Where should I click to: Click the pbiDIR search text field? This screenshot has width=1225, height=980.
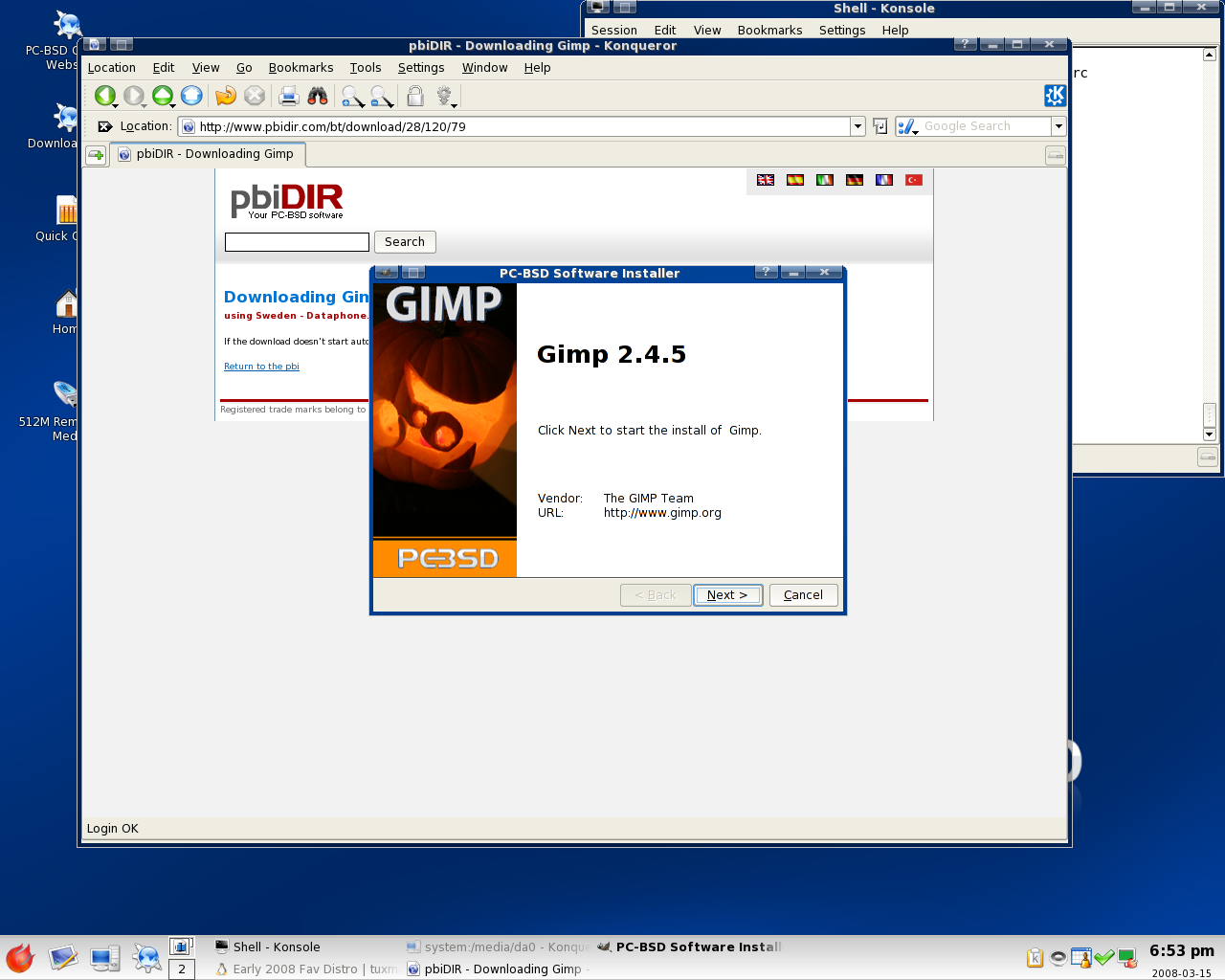pos(297,242)
